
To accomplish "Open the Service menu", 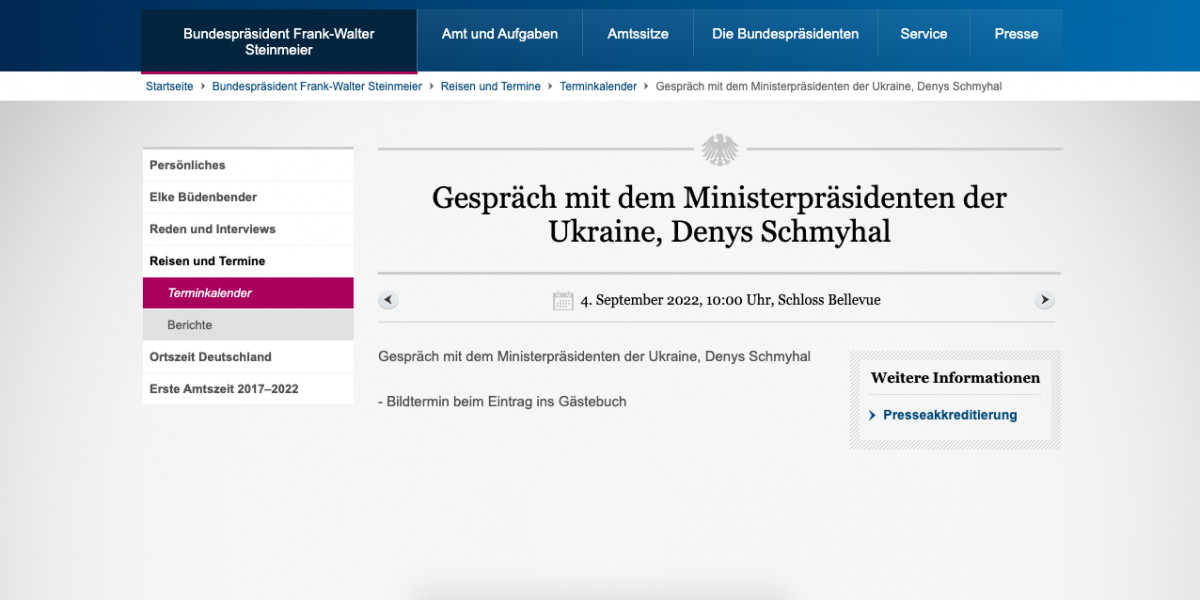I will pos(924,34).
